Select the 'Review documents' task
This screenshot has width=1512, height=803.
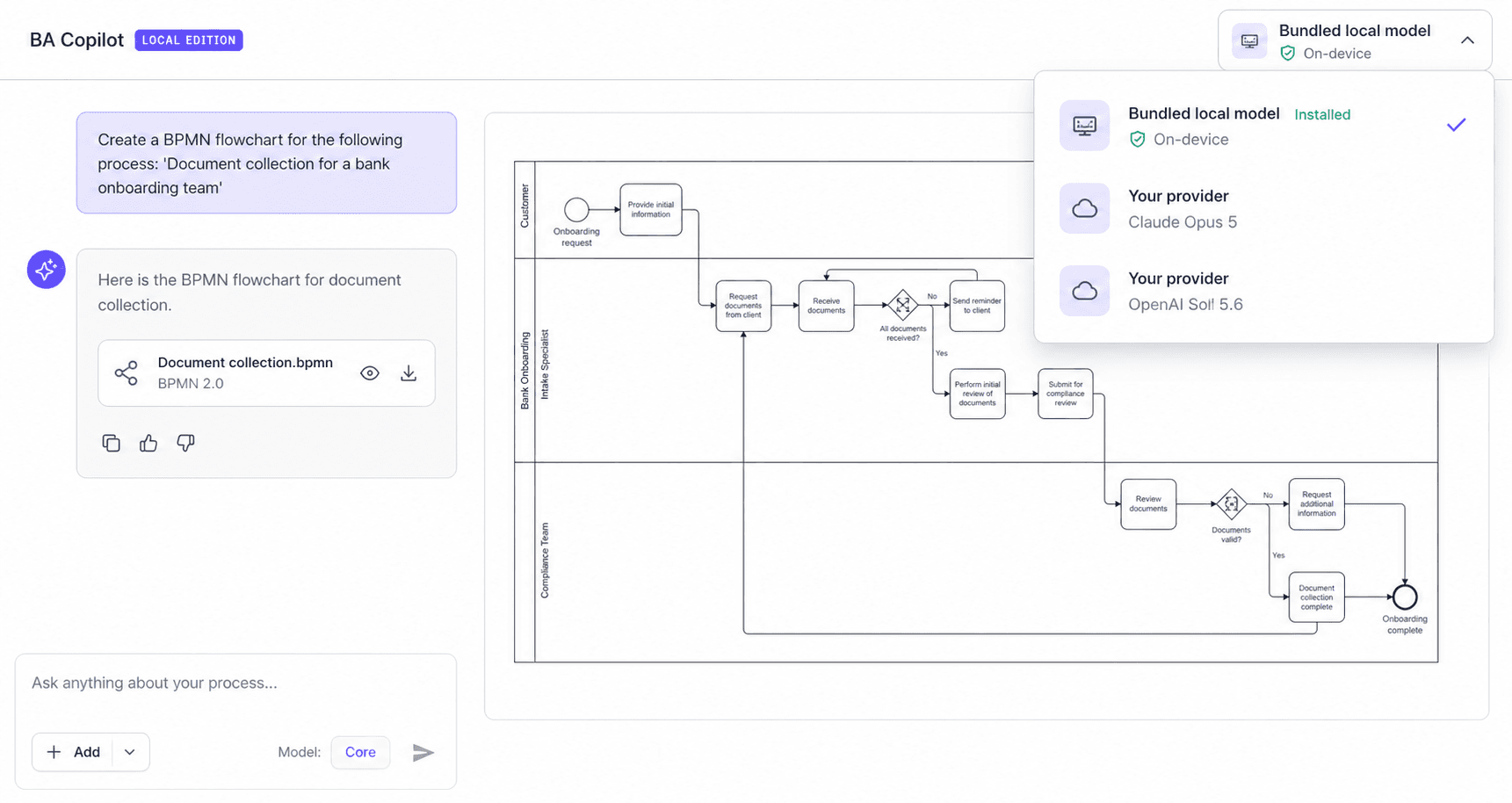(x=1148, y=504)
